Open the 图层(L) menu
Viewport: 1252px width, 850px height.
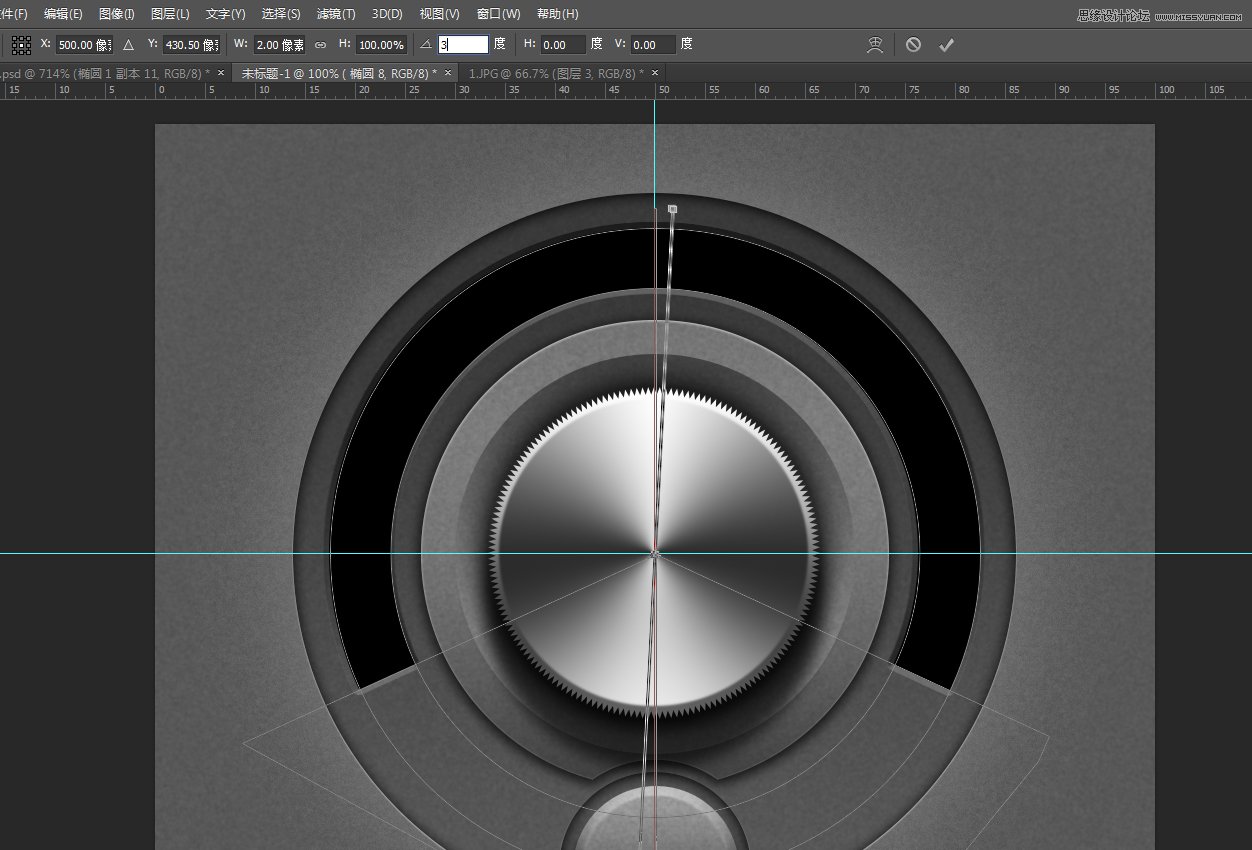tap(170, 14)
